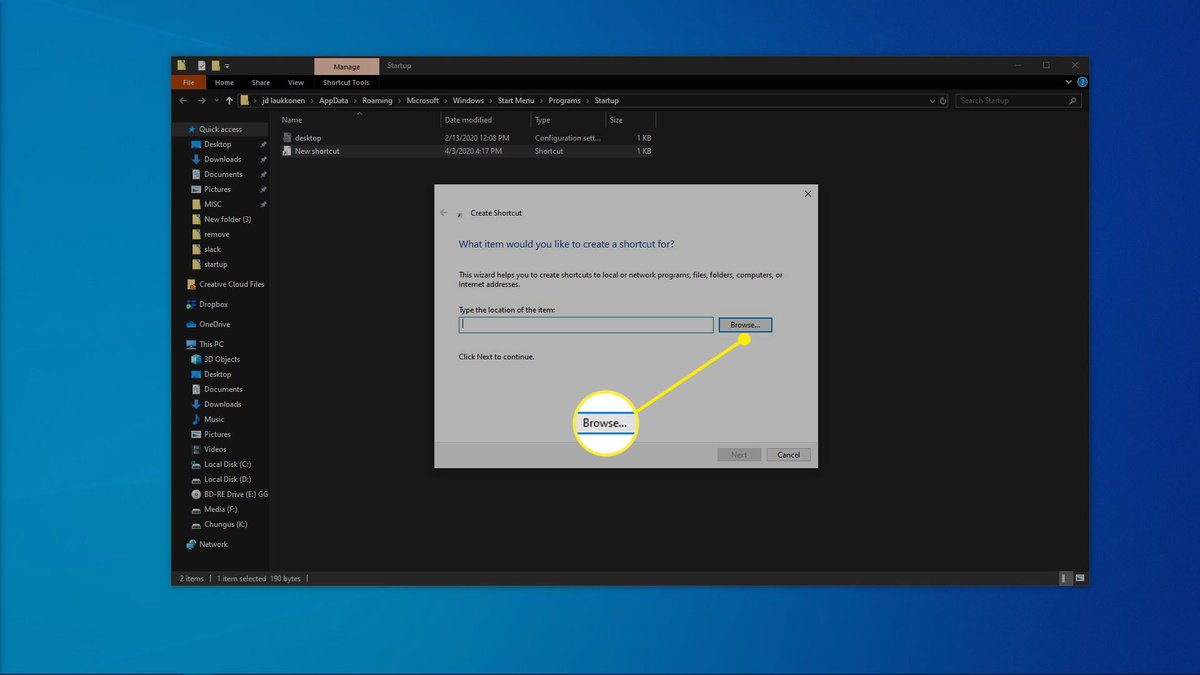Select the Creative Cloud Files sidebar icon
The height and width of the screenshot is (675, 1200).
pos(191,283)
